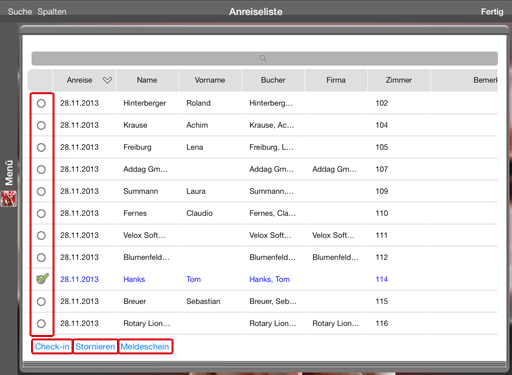Click the Stornieren link
512x375 pixels.
click(95, 347)
